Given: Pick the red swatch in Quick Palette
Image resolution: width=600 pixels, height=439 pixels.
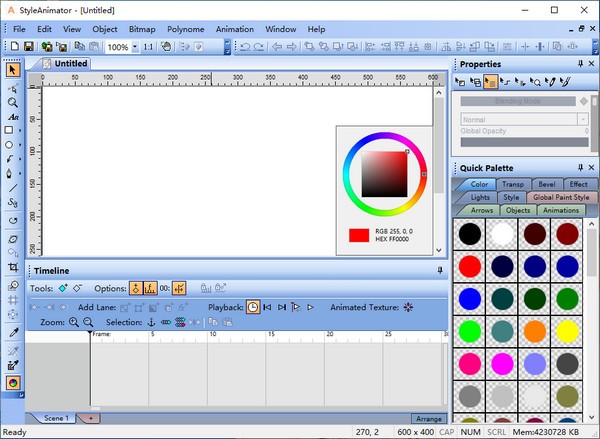Looking at the screenshot, I should (x=470, y=266).
